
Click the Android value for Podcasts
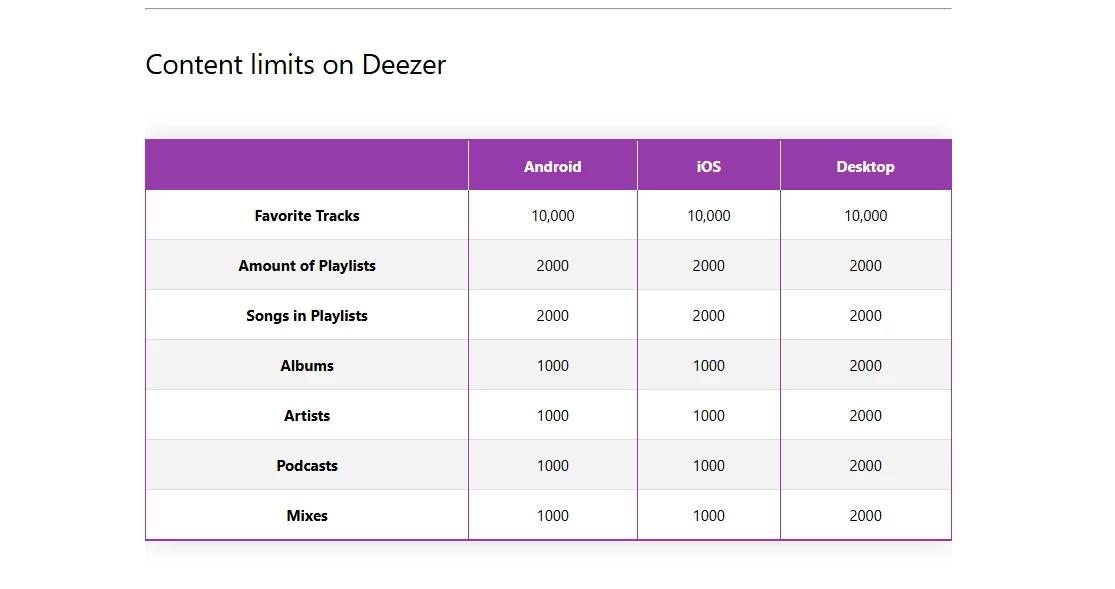(x=552, y=466)
